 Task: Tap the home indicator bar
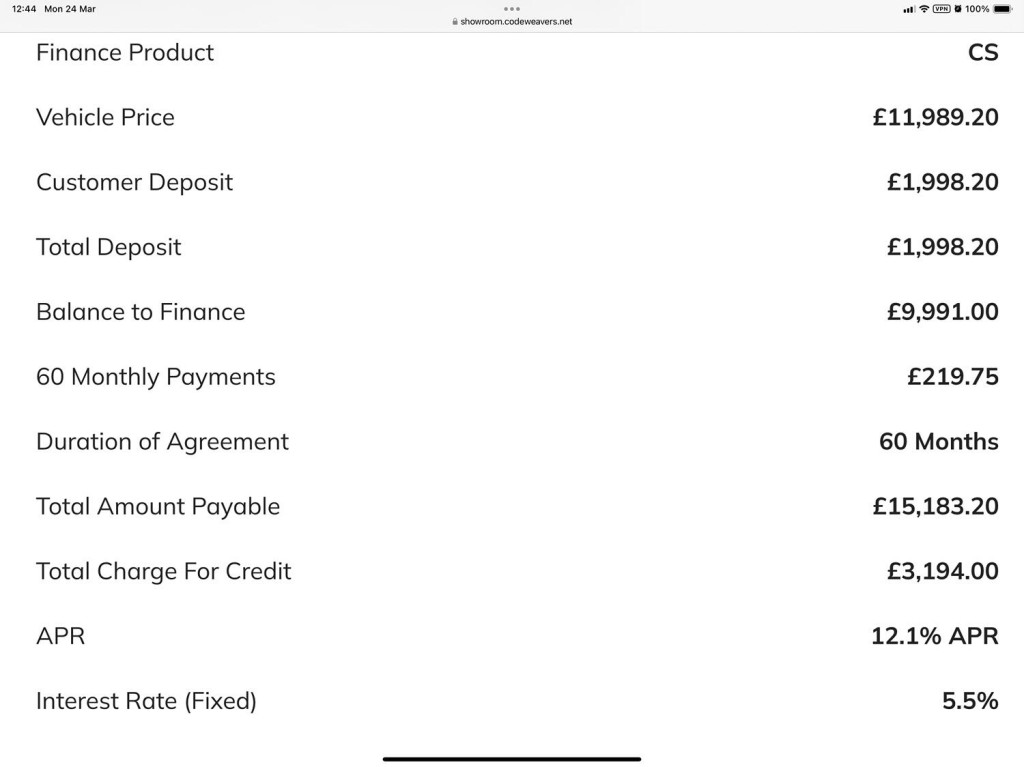point(512,759)
